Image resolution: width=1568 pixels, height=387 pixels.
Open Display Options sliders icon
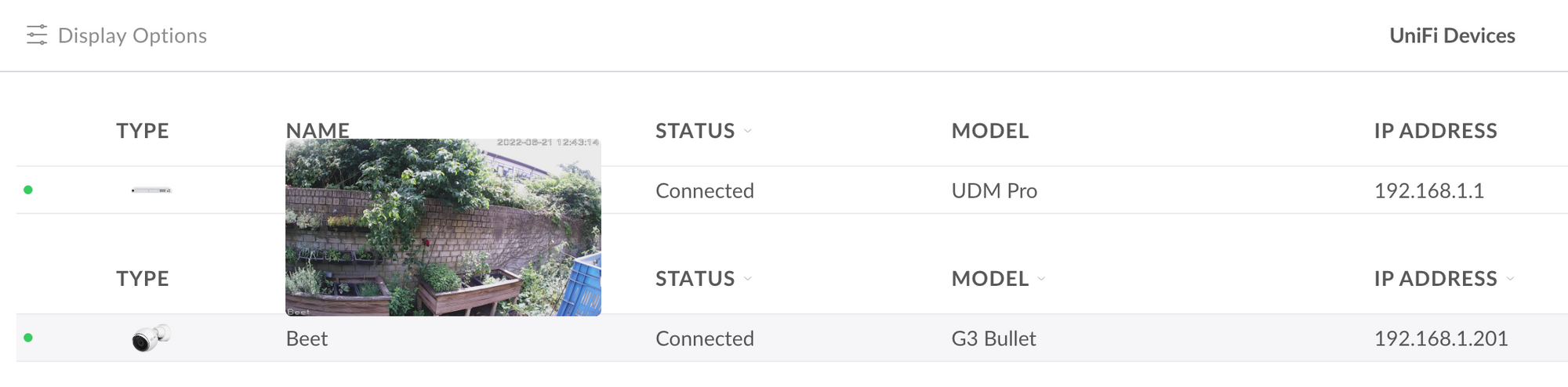point(37,35)
